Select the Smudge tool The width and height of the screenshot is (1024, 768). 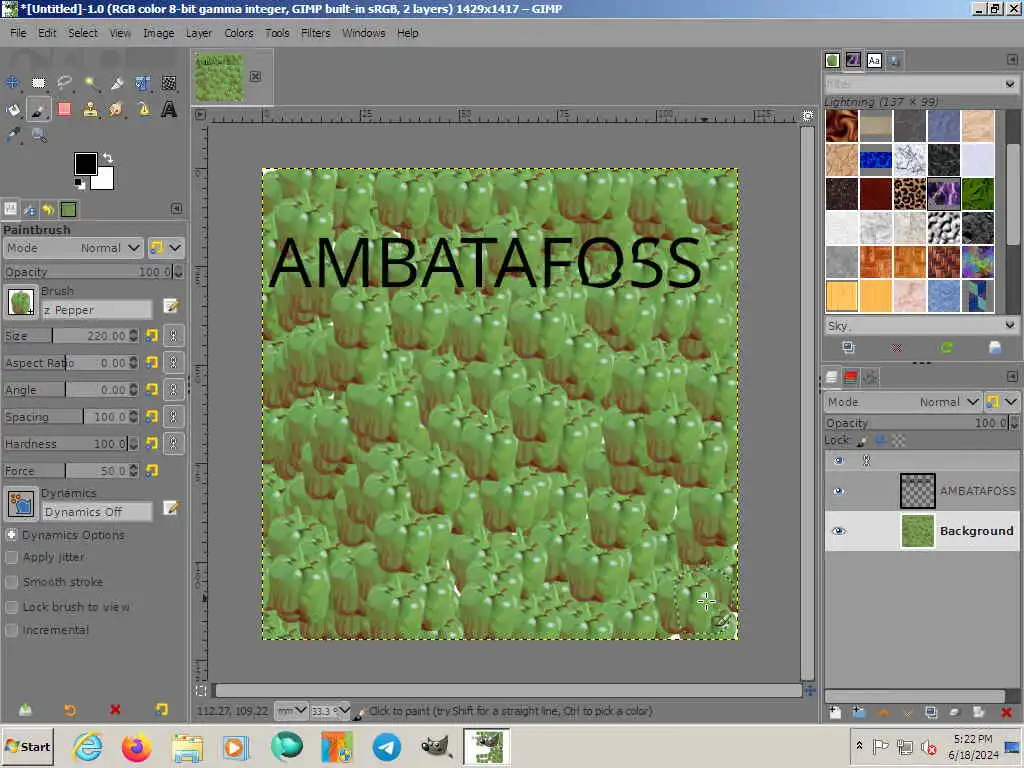pyautogui.click(x=116, y=109)
